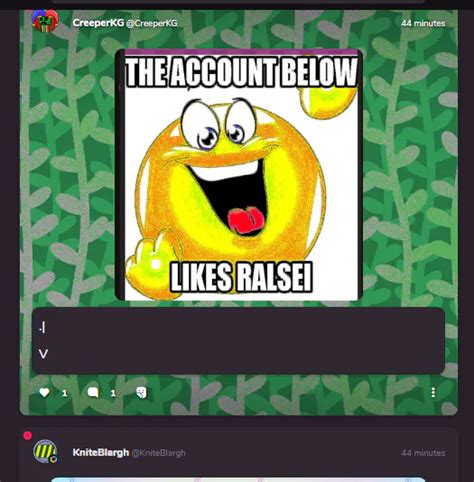Click the pink unread dot on KniteBlargh's post
Image resolution: width=474 pixels, height=482 pixels.
click(28, 435)
